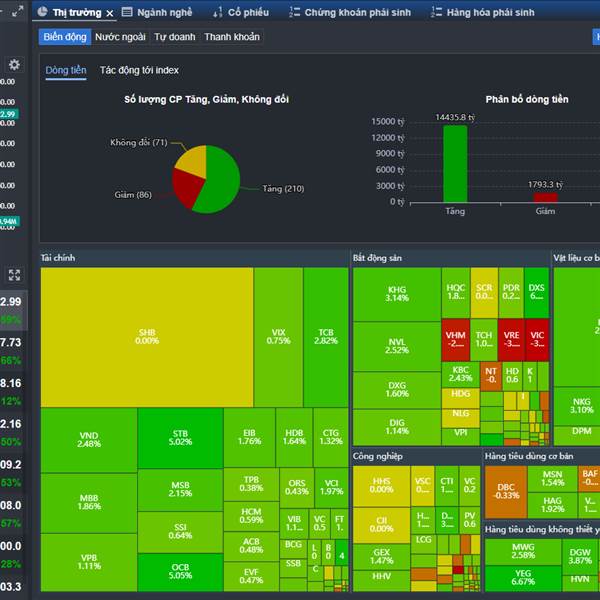This screenshot has height=600, width=600.
Task: Click the DIG 1.14% heatmap tile
Action: [x=397, y=427]
